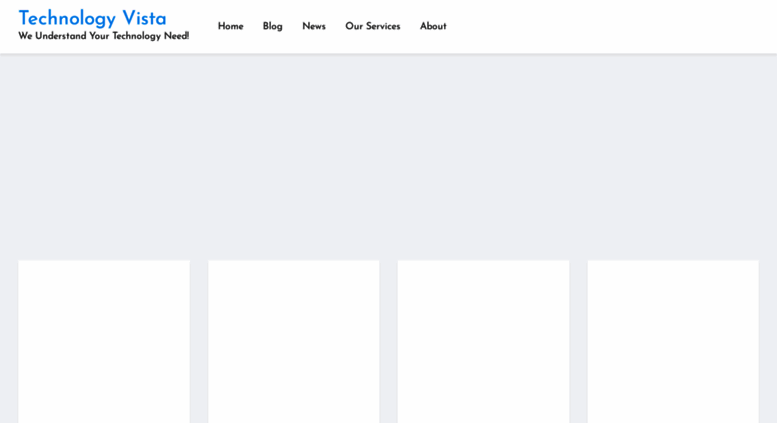Open the Technology Vista site title link
Screen dimensions: 777x423
(92, 19)
